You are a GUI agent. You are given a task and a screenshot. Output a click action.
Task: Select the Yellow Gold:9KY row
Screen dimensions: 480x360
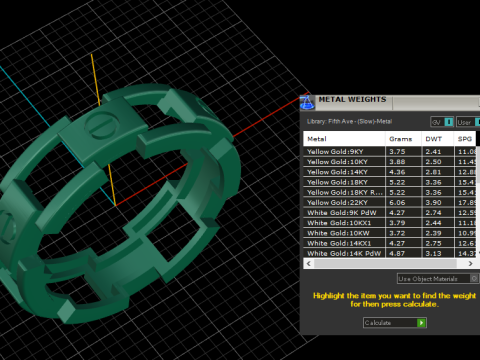389,151
